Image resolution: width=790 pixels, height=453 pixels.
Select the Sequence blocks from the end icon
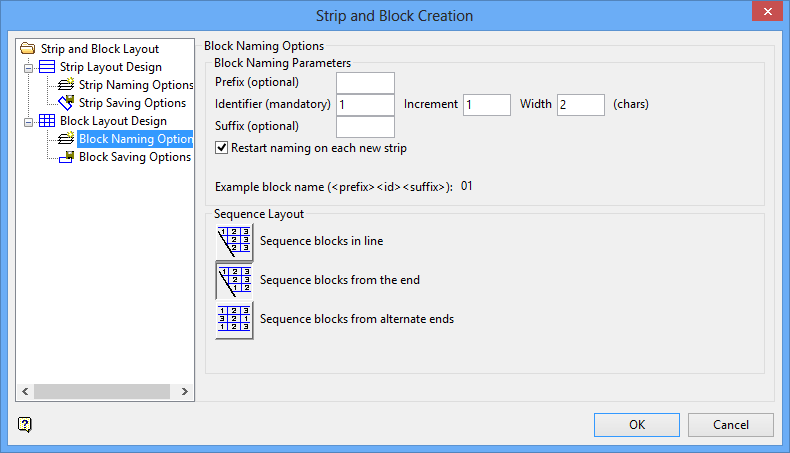pos(234,281)
